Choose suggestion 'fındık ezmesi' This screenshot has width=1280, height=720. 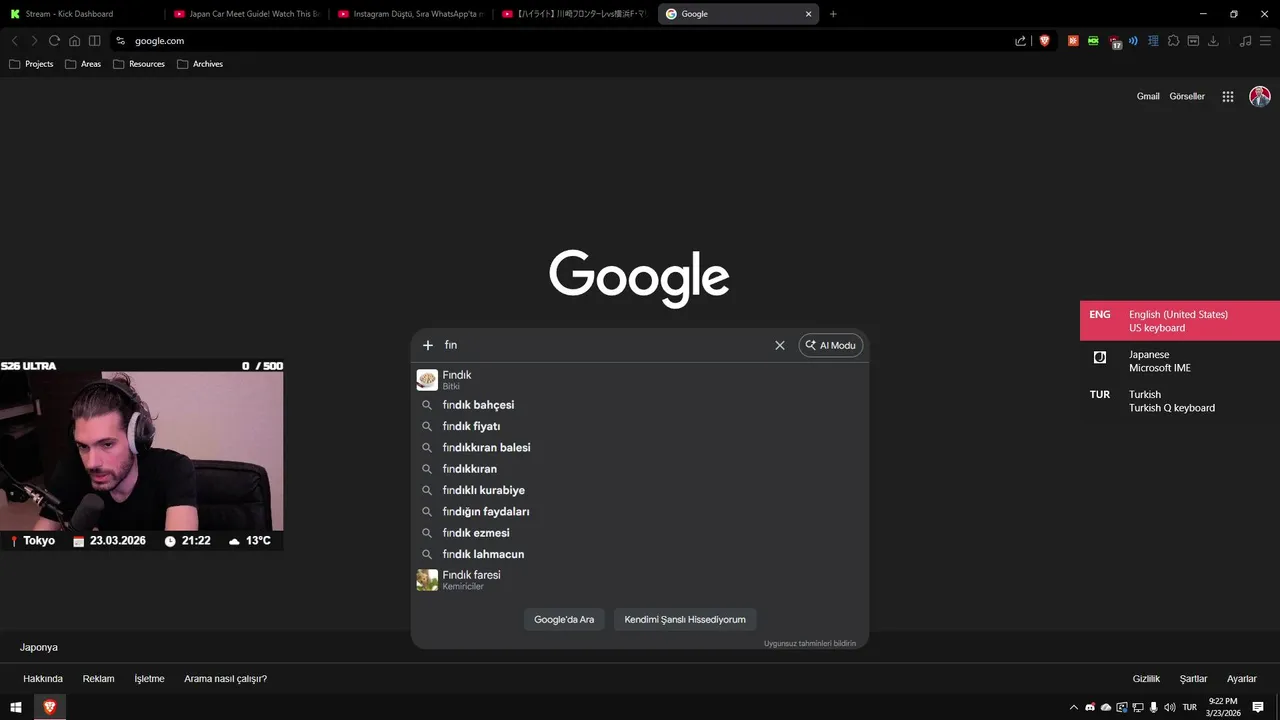click(640, 533)
